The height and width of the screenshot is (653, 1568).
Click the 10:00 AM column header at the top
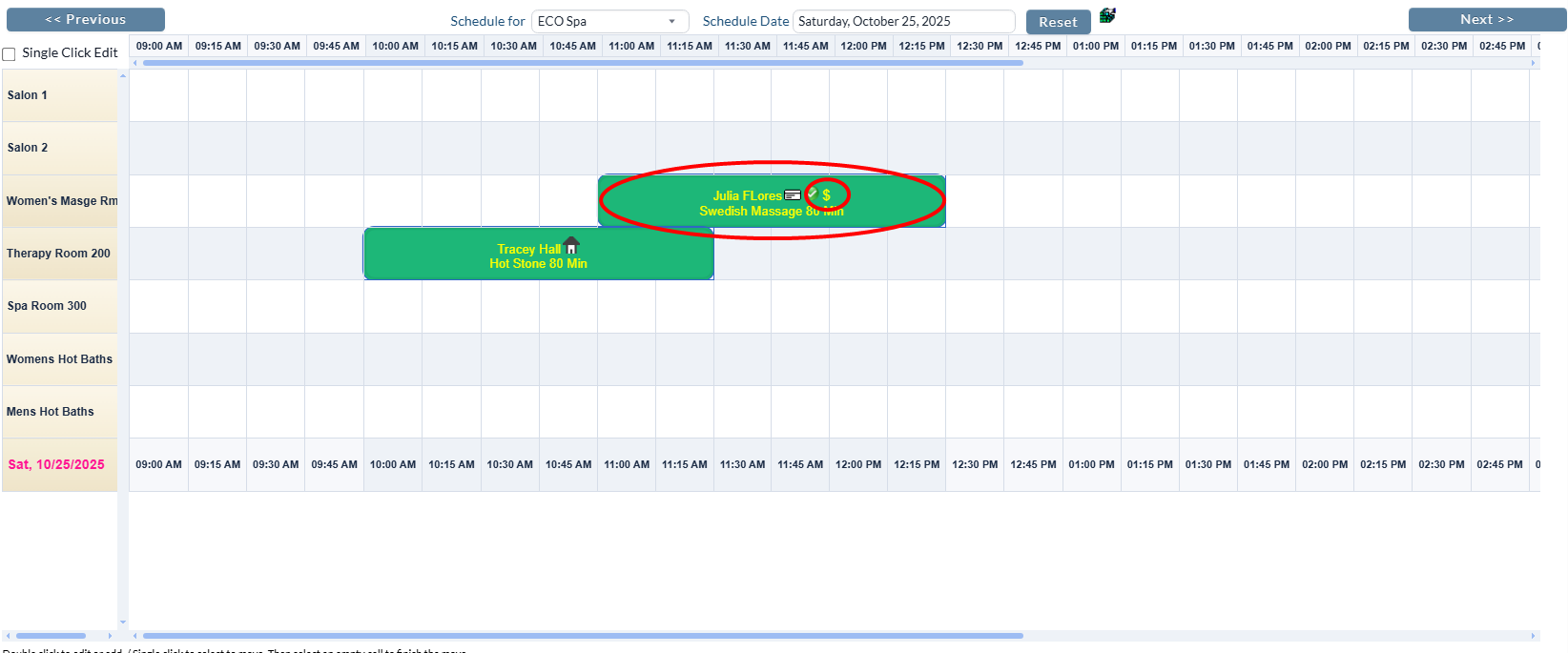point(395,46)
